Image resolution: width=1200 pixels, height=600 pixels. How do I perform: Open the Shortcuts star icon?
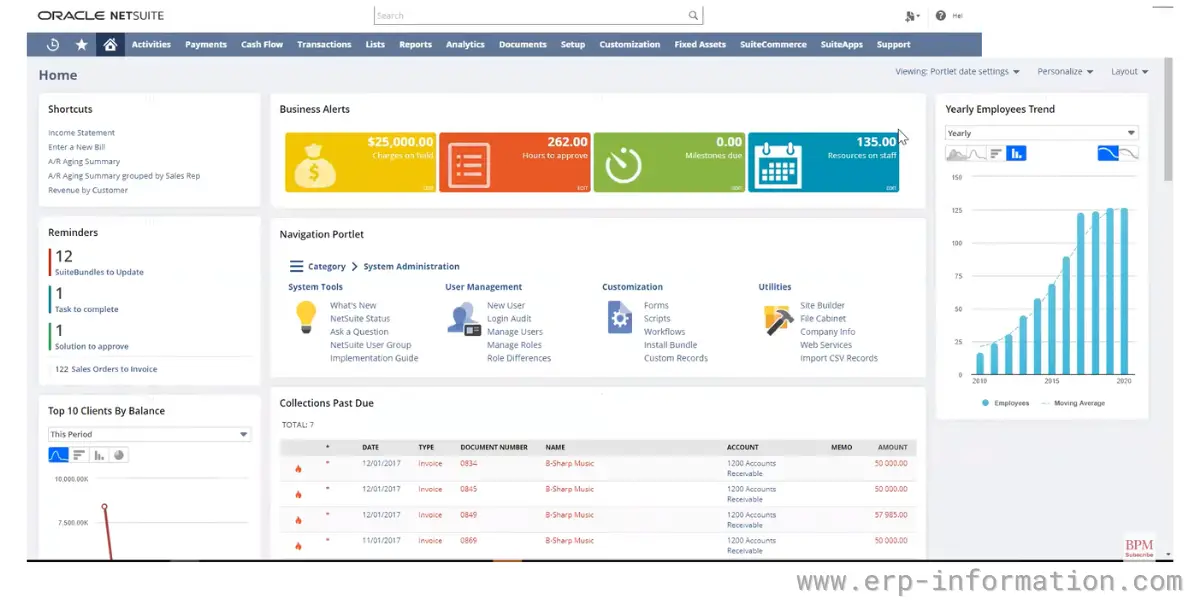(81, 45)
